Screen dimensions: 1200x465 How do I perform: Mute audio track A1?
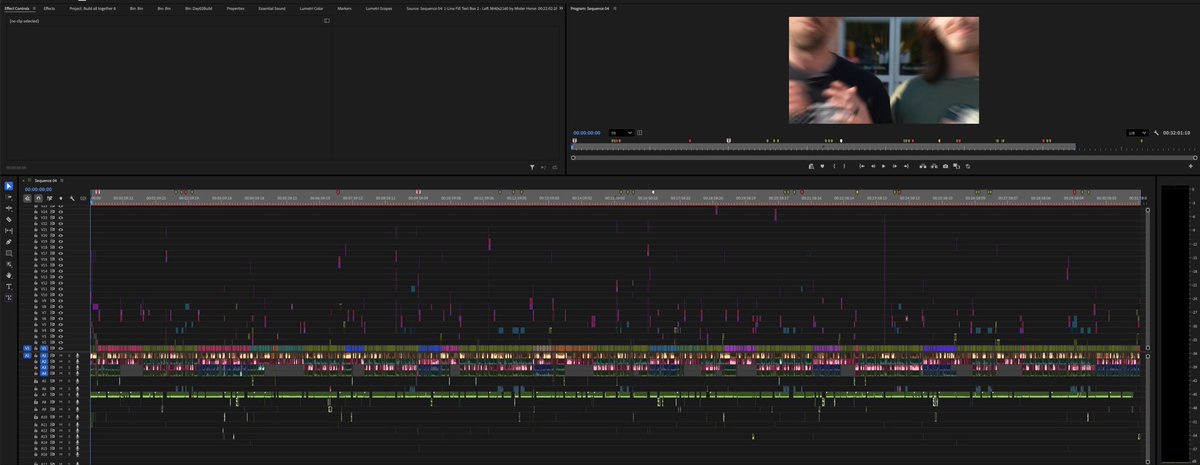point(60,355)
